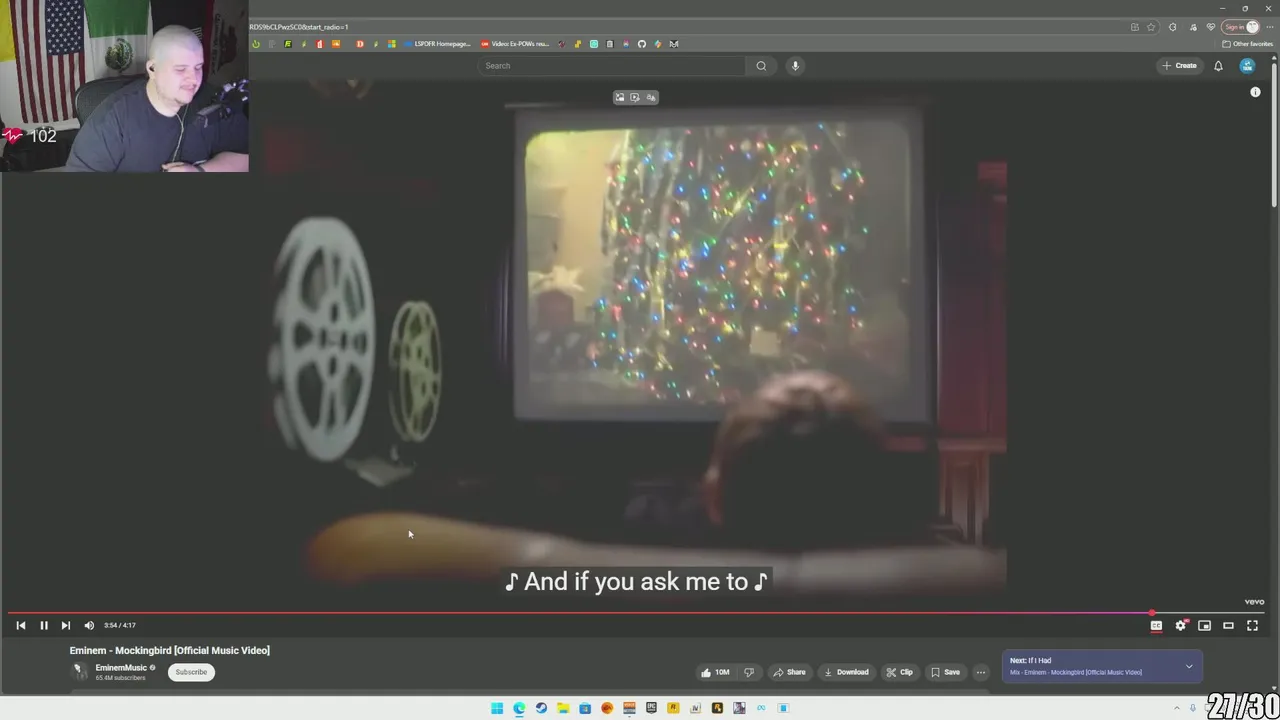Click browser Sign in button
This screenshot has height=720, width=1280.
(1241, 27)
